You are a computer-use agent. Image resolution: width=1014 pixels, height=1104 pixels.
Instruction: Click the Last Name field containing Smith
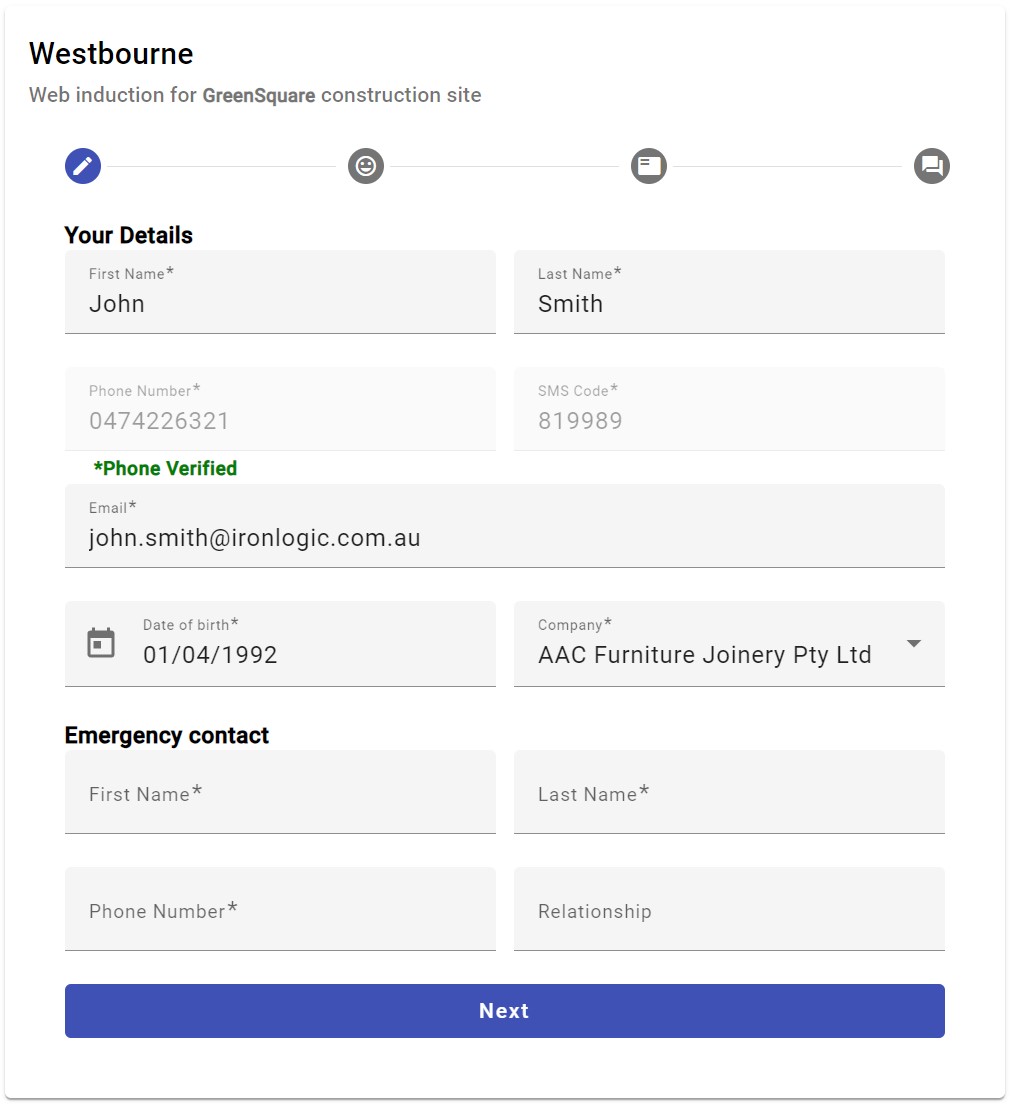click(729, 304)
